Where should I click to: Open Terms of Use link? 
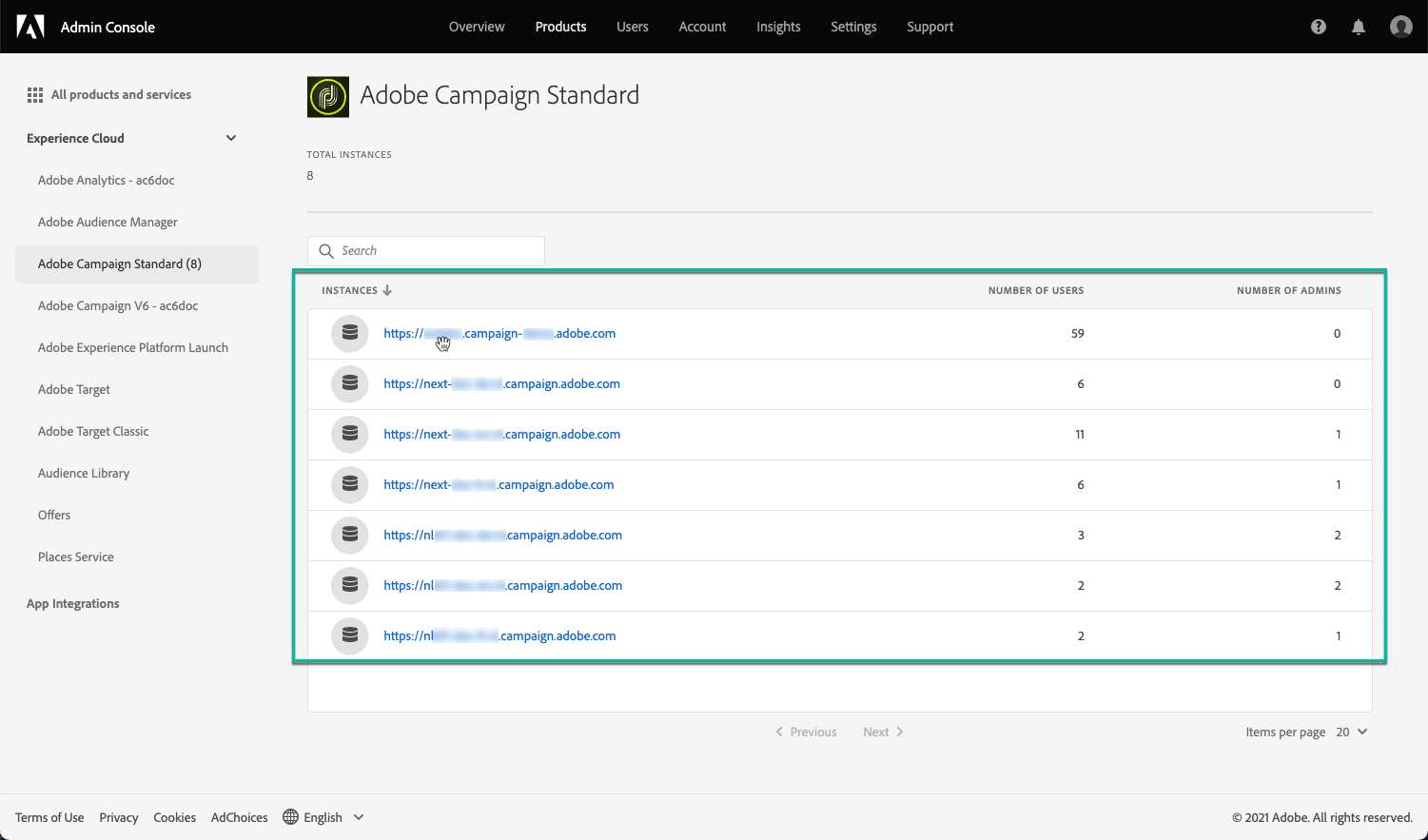click(49, 817)
